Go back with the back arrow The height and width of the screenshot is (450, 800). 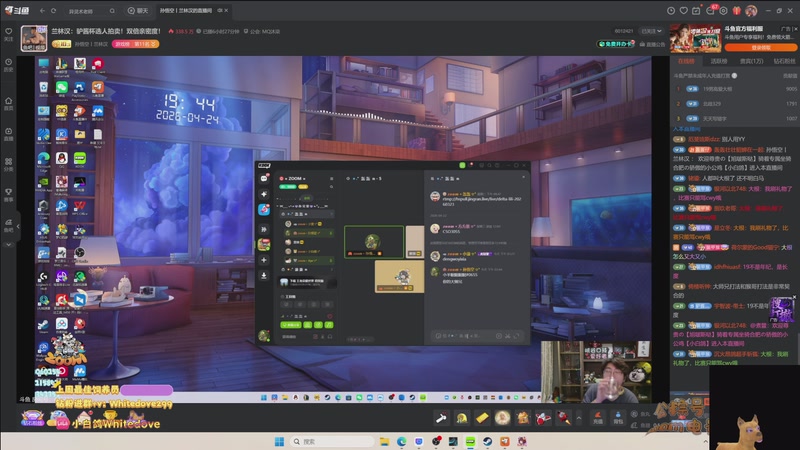point(42,11)
